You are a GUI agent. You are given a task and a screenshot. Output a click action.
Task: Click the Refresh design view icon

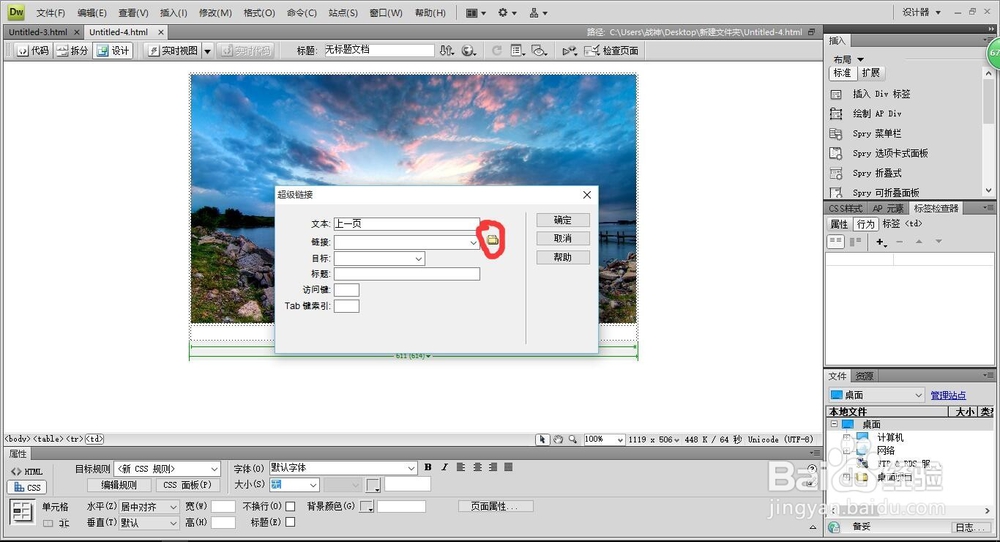(x=496, y=50)
